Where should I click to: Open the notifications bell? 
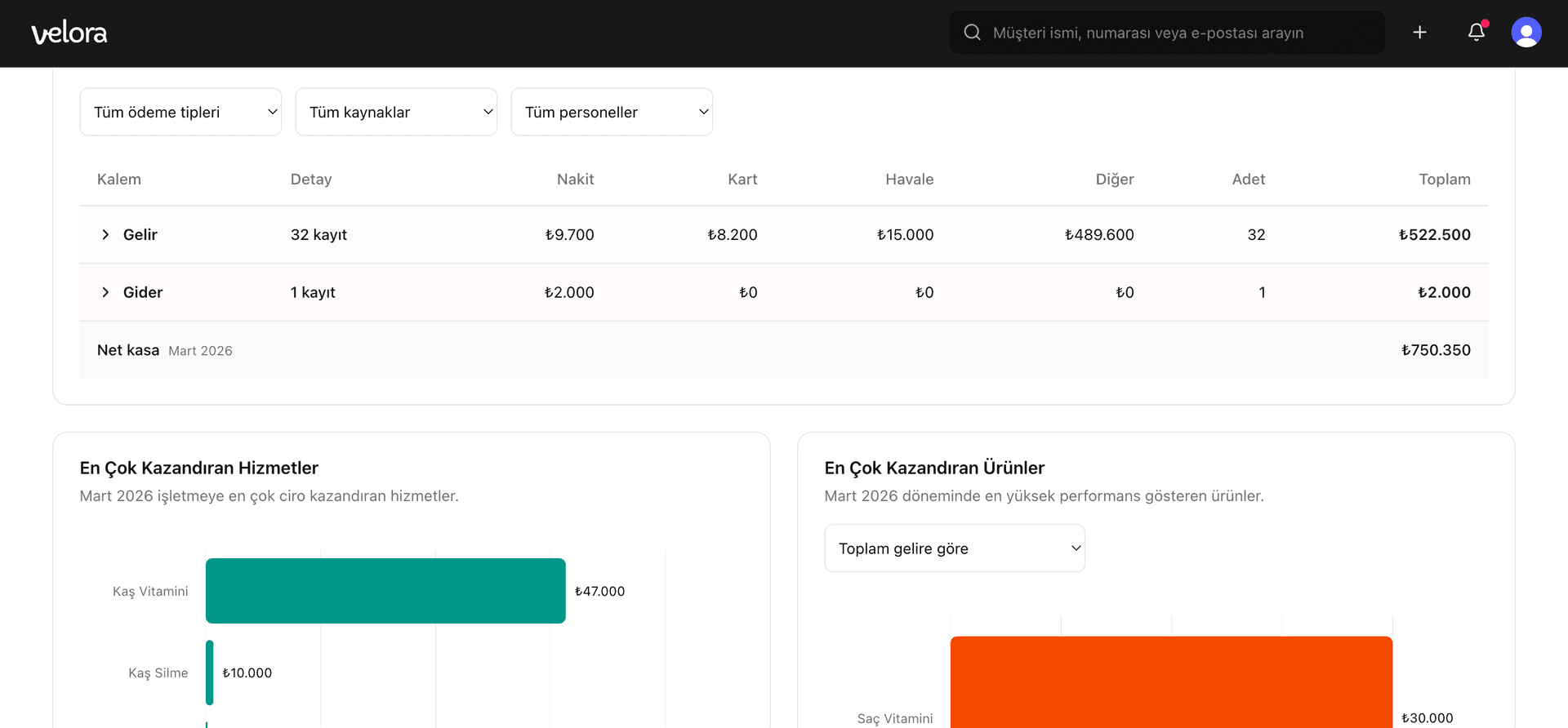click(x=1477, y=33)
